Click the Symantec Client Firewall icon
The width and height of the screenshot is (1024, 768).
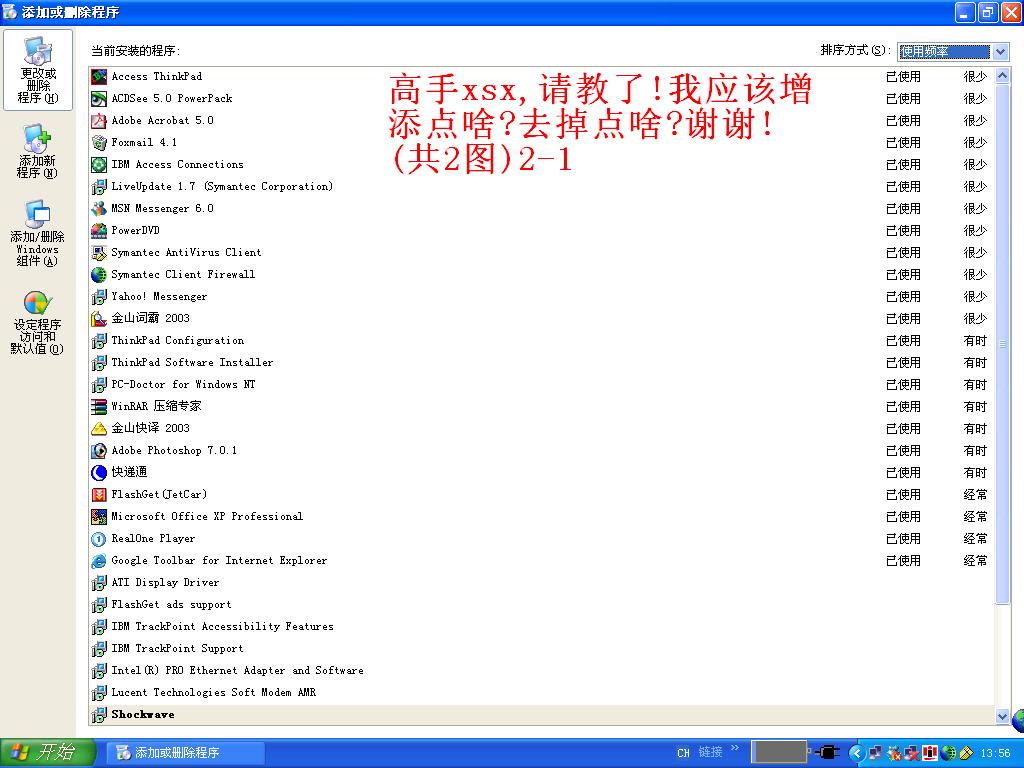tap(99, 274)
